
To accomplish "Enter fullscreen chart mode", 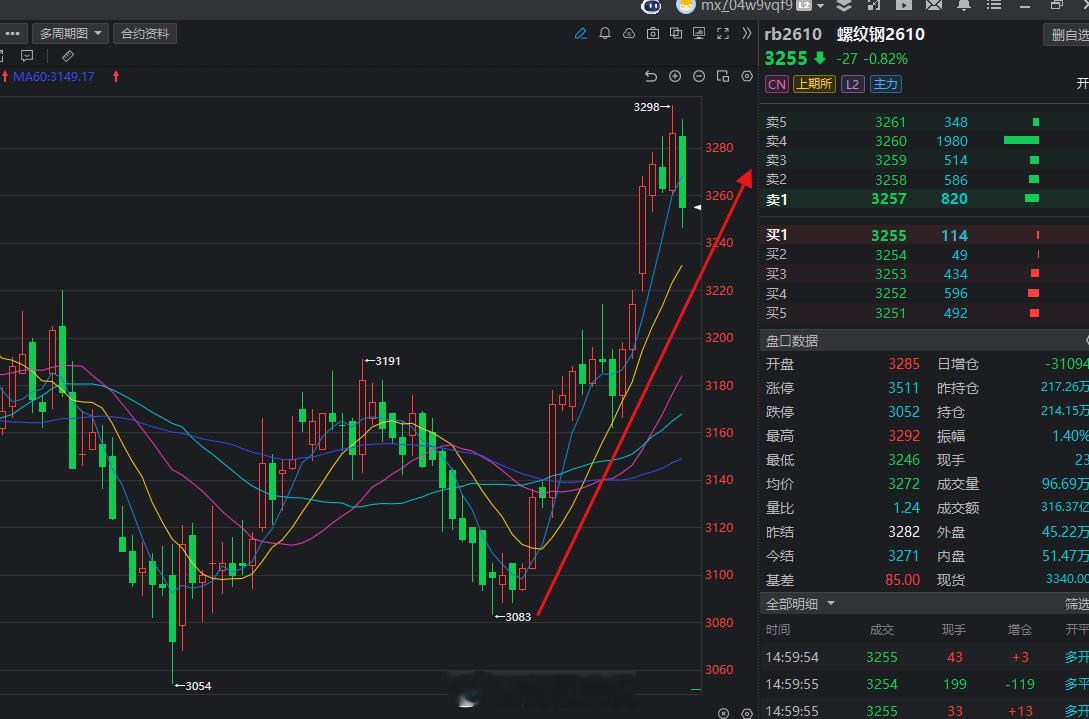I will [723, 33].
